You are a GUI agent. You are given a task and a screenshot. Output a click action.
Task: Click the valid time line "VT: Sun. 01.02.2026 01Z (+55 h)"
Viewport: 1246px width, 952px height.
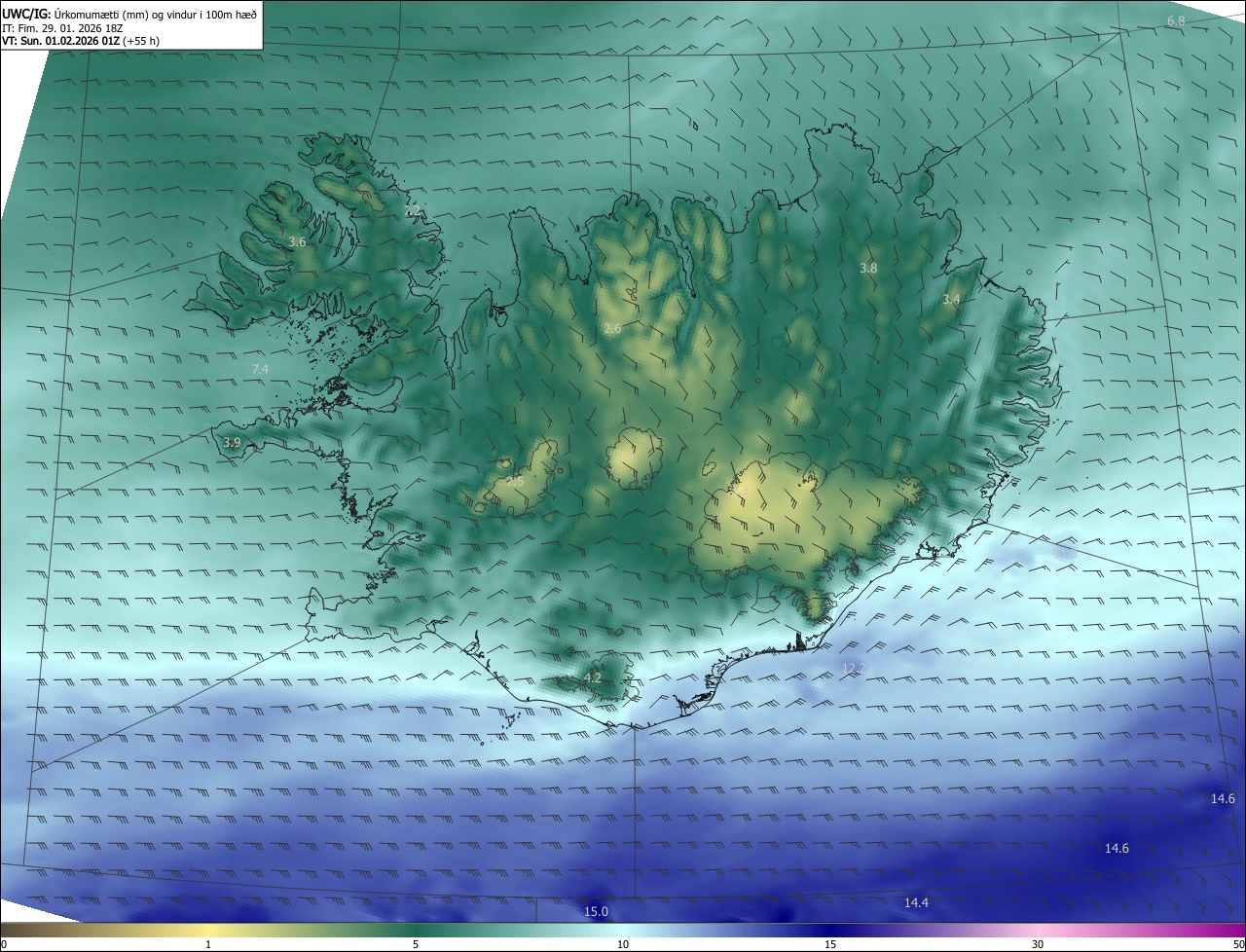tap(81, 41)
